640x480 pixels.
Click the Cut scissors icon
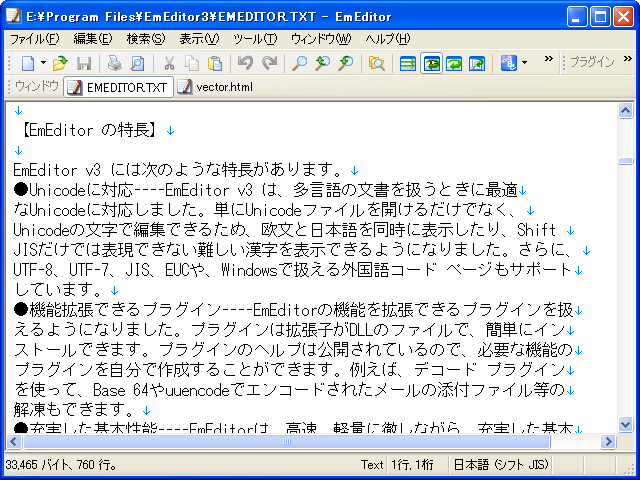[x=169, y=63]
